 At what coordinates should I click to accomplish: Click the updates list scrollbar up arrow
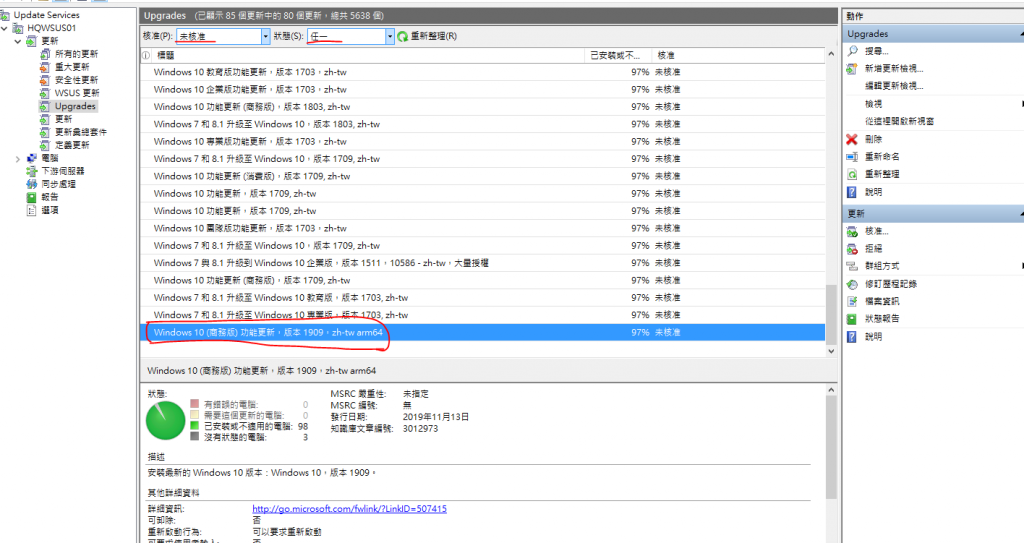(831, 54)
